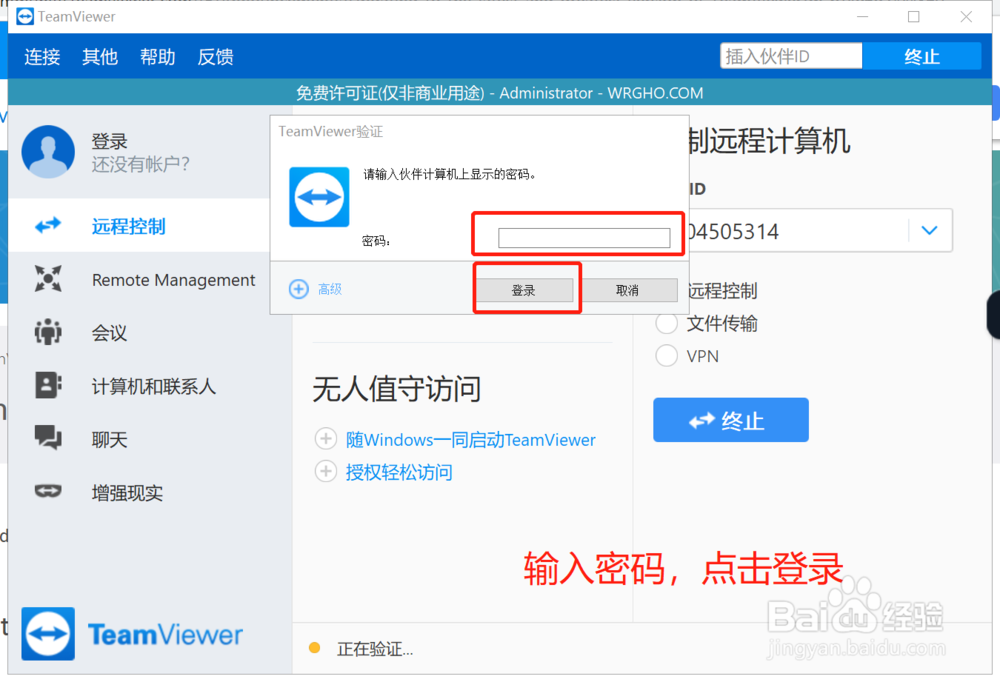Click the Remote Management icon
1000x682 pixels.
(x=48, y=279)
